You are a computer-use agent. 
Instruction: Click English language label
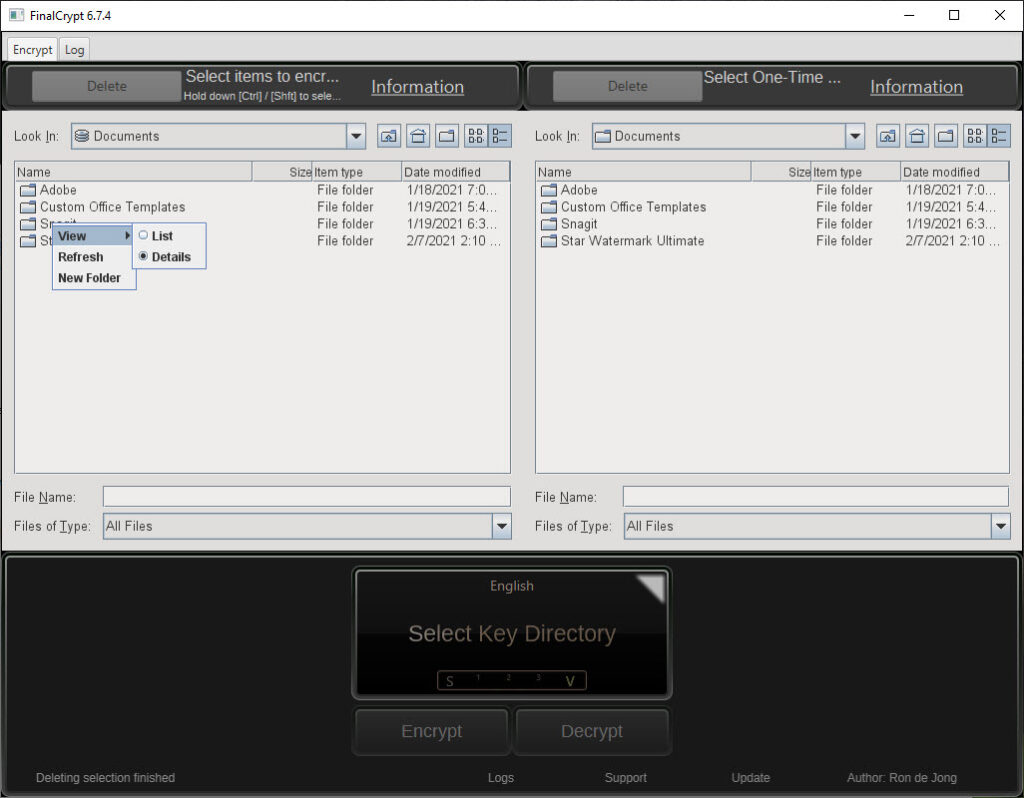512,586
